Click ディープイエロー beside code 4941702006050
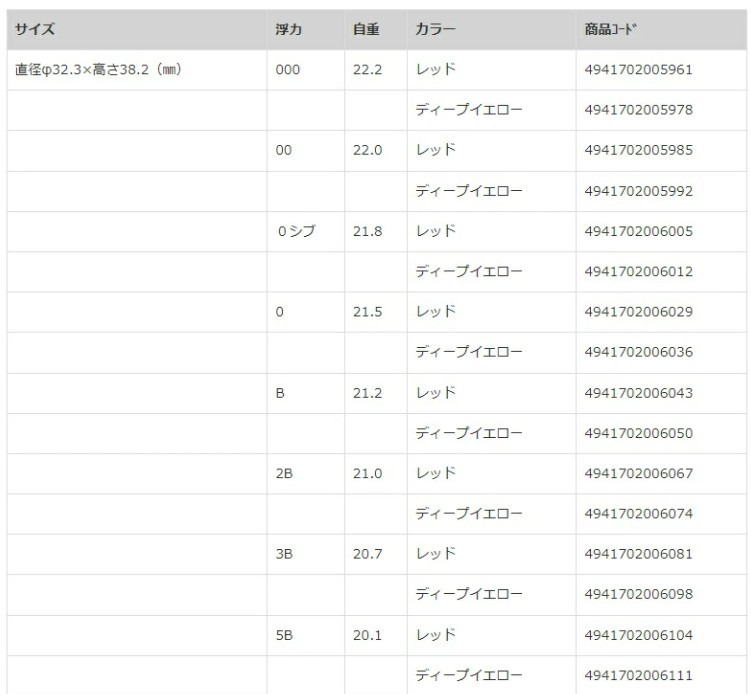This screenshot has width=751, height=694. [x=468, y=433]
